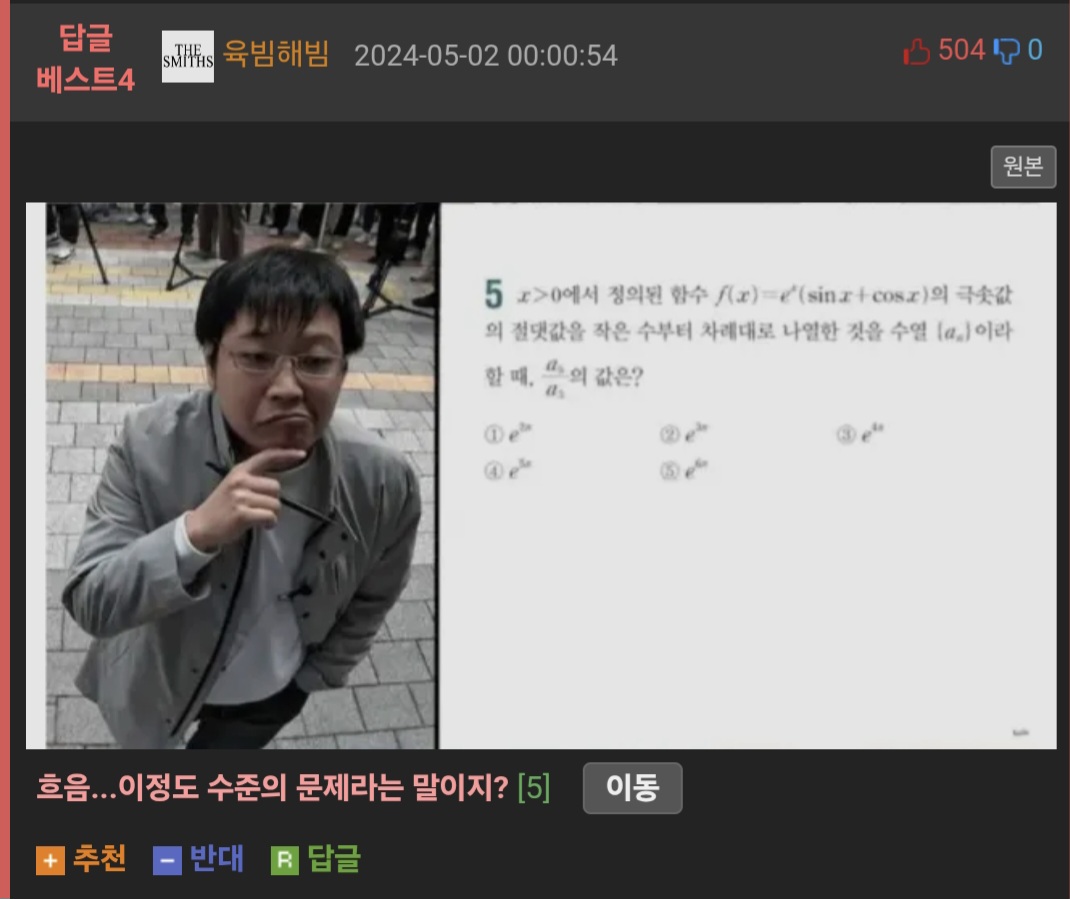Click the 504 upvote count
The width and height of the screenshot is (1070, 899).
[961, 51]
